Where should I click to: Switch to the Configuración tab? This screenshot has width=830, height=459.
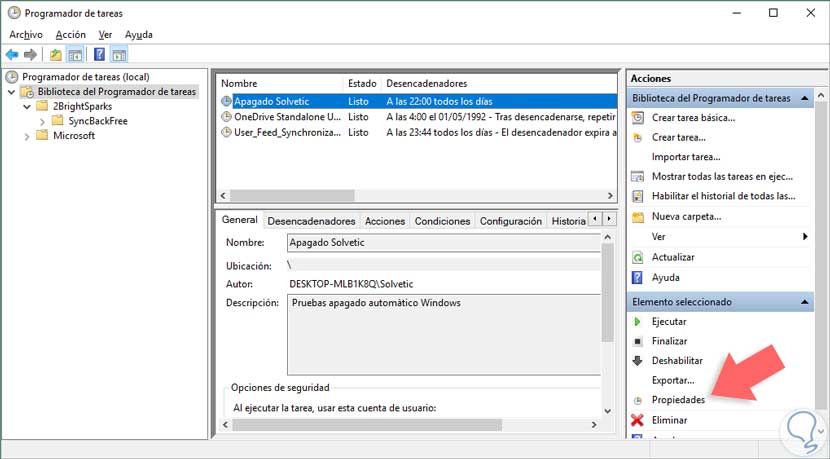511,221
